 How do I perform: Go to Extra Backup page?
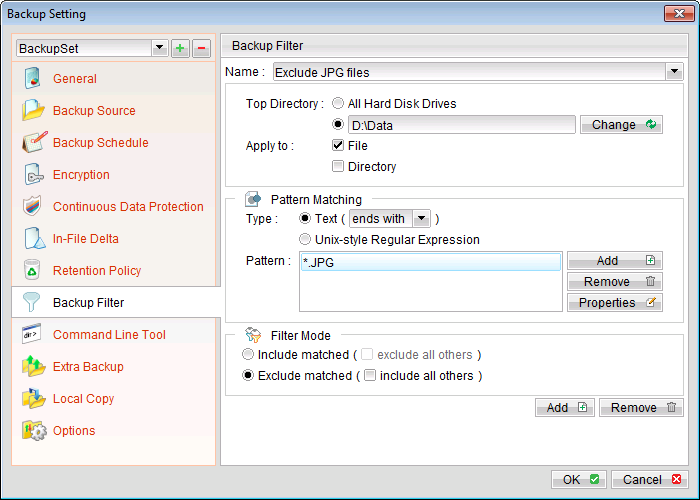point(88,367)
